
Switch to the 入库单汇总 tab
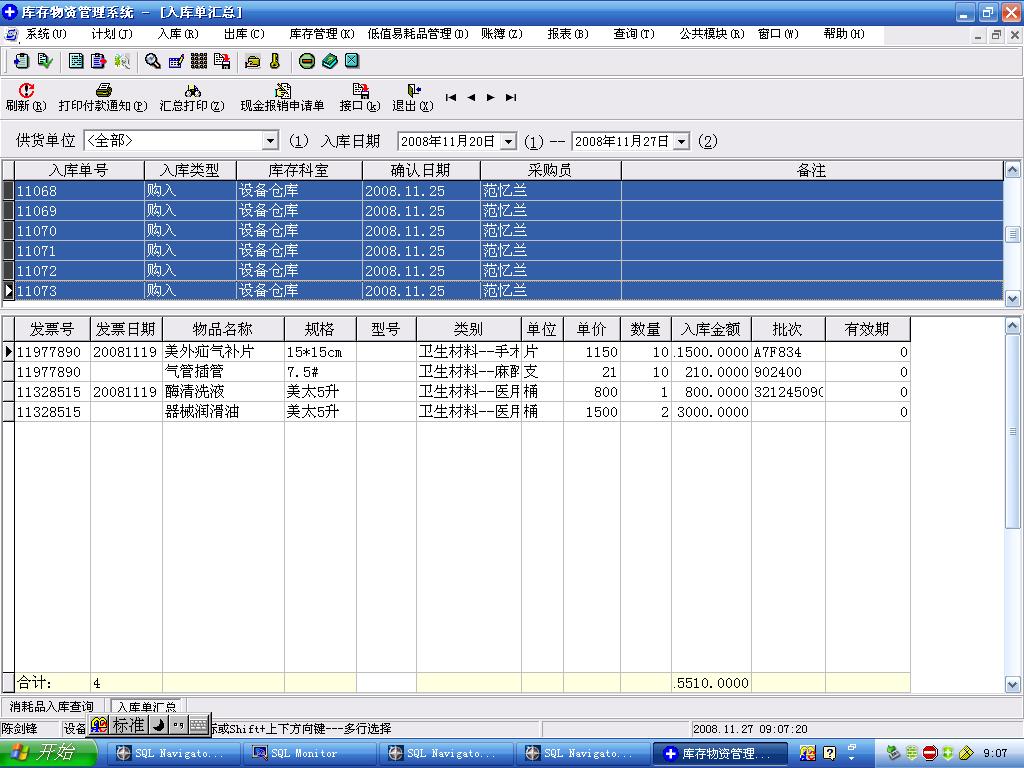[147, 707]
